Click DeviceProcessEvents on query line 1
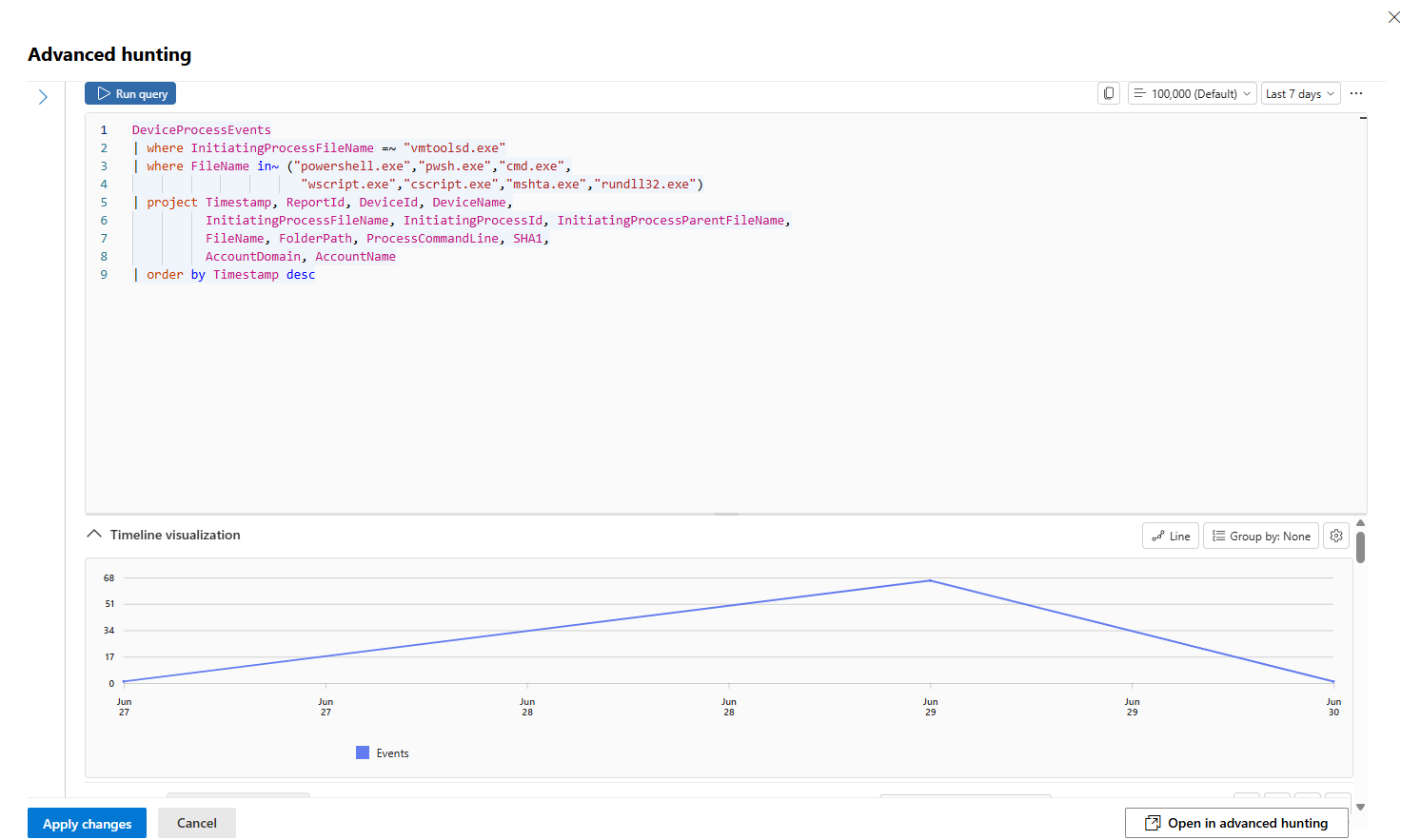The image size is (1401, 840). point(201,129)
